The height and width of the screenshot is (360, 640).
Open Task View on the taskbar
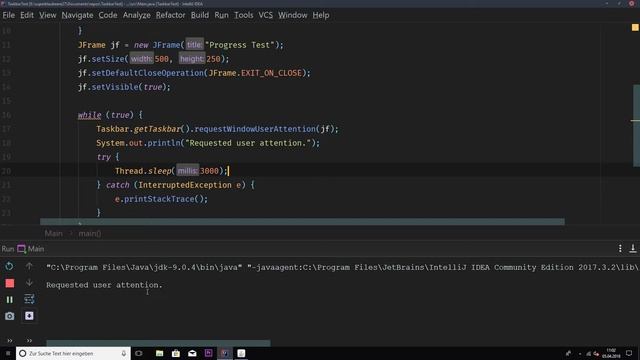[x=139, y=353]
